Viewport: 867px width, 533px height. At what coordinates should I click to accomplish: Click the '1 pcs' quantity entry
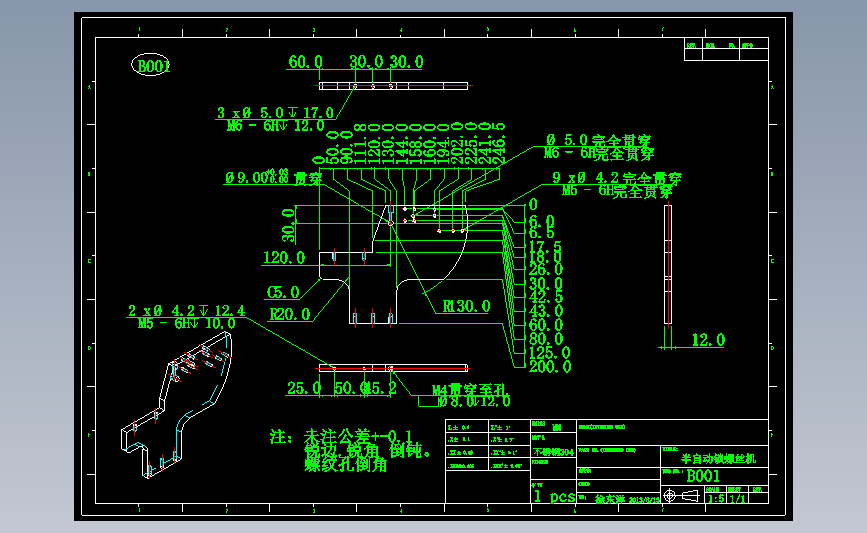point(554,496)
